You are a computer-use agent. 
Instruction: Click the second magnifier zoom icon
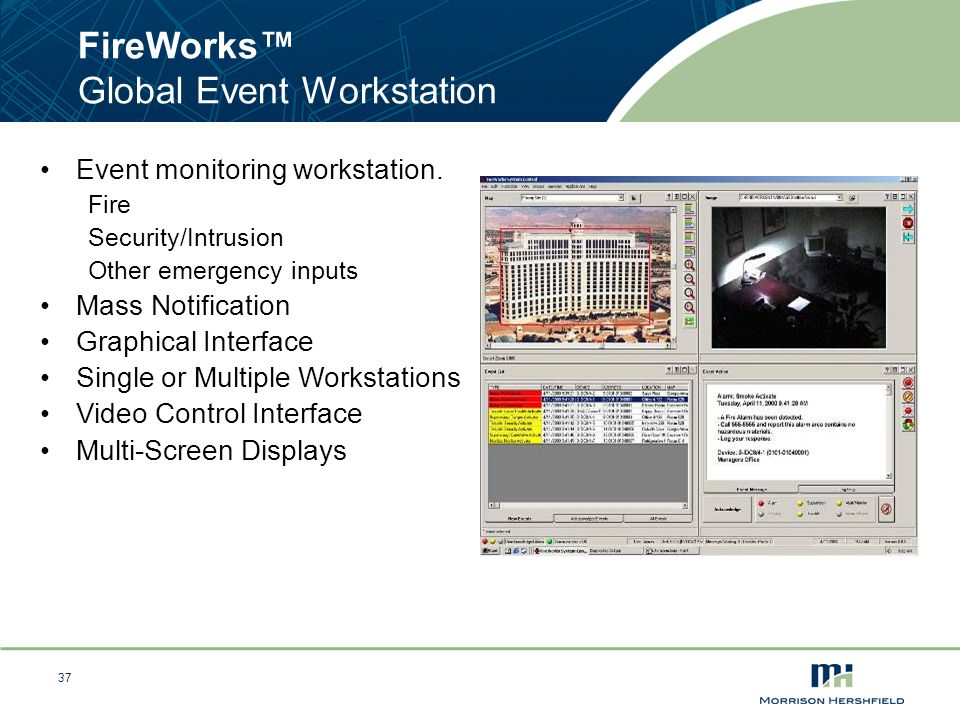[x=689, y=279]
